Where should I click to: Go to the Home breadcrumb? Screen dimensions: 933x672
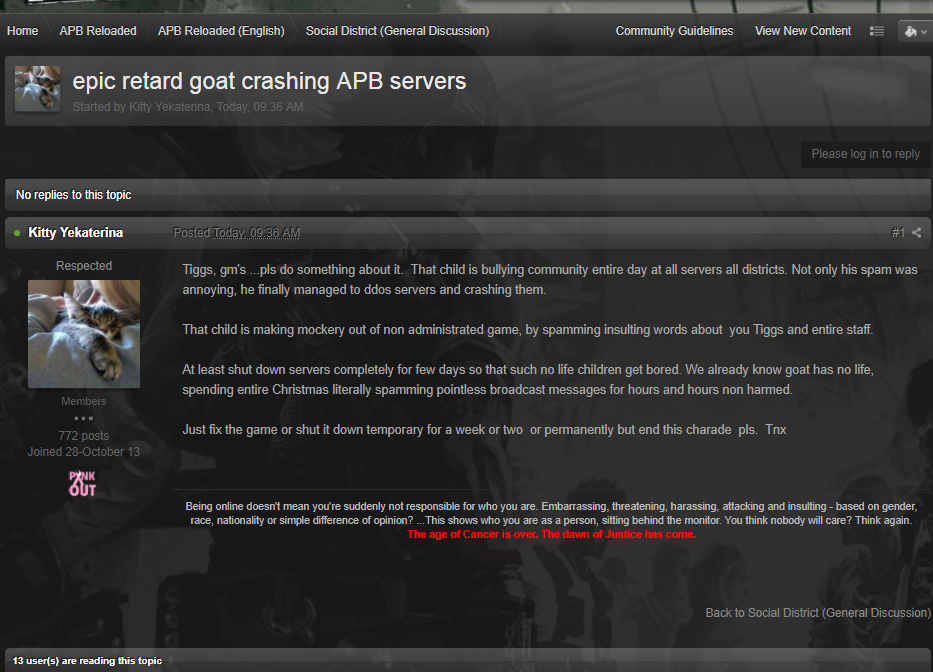[x=22, y=31]
